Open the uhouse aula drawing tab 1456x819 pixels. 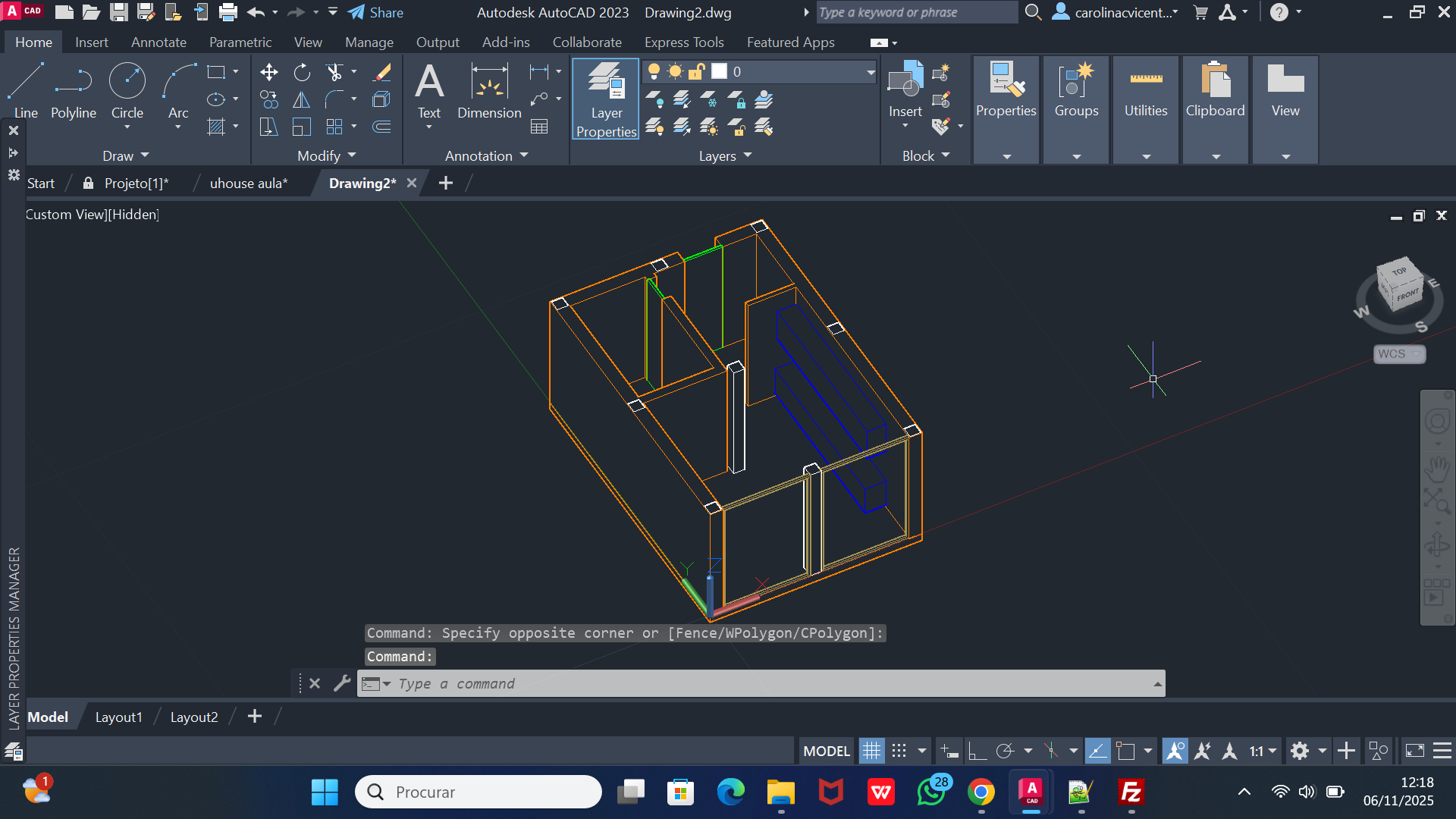point(249,184)
